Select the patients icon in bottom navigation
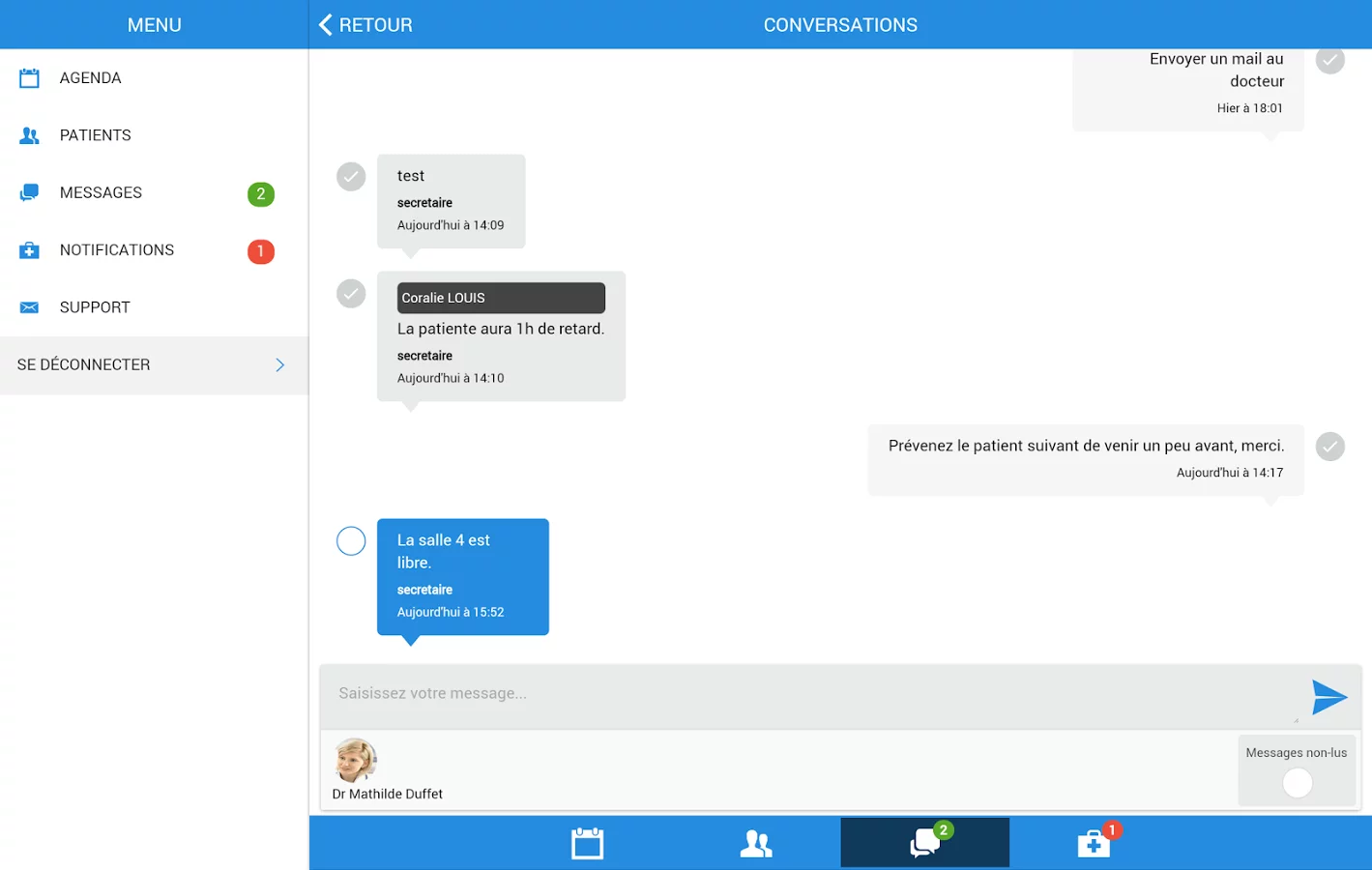 pos(756,842)
